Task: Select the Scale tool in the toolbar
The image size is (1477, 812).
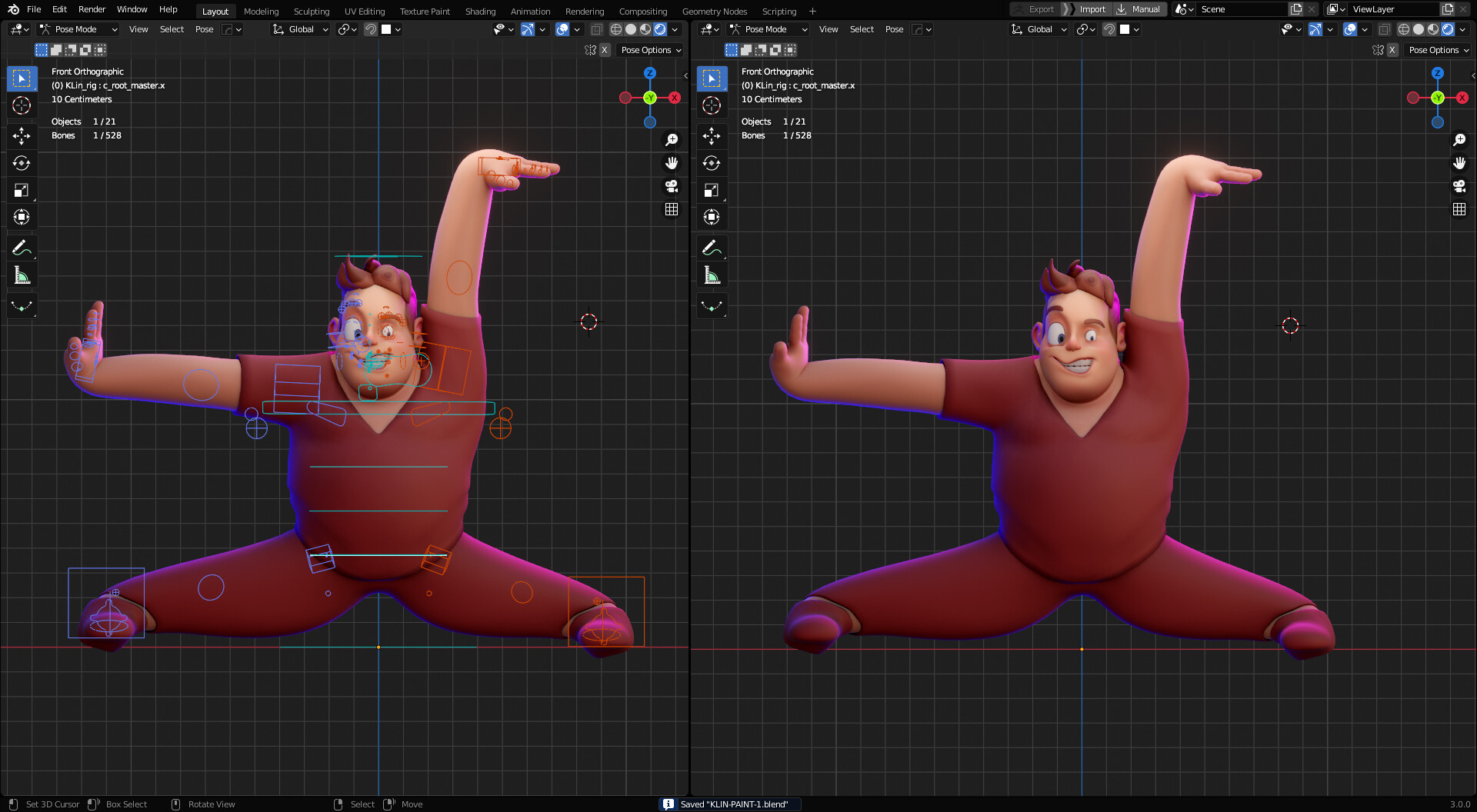Action: click(22, 190)
